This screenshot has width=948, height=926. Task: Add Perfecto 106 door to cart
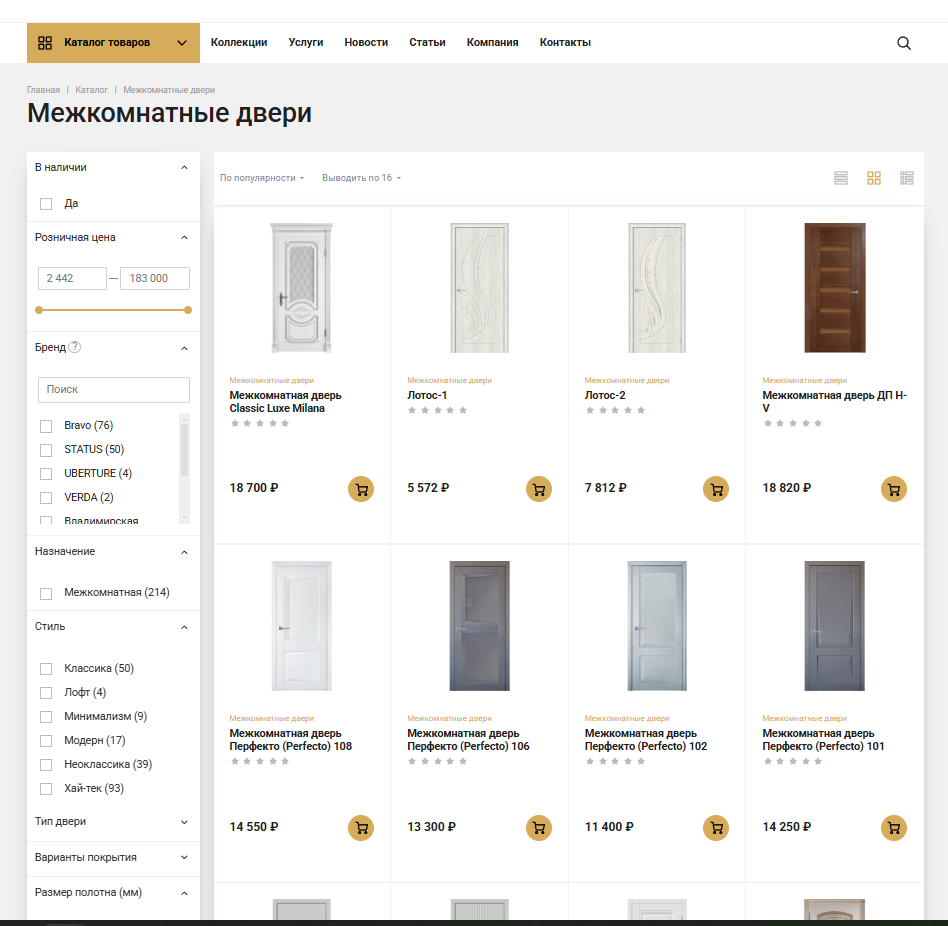tap(539, 828)
